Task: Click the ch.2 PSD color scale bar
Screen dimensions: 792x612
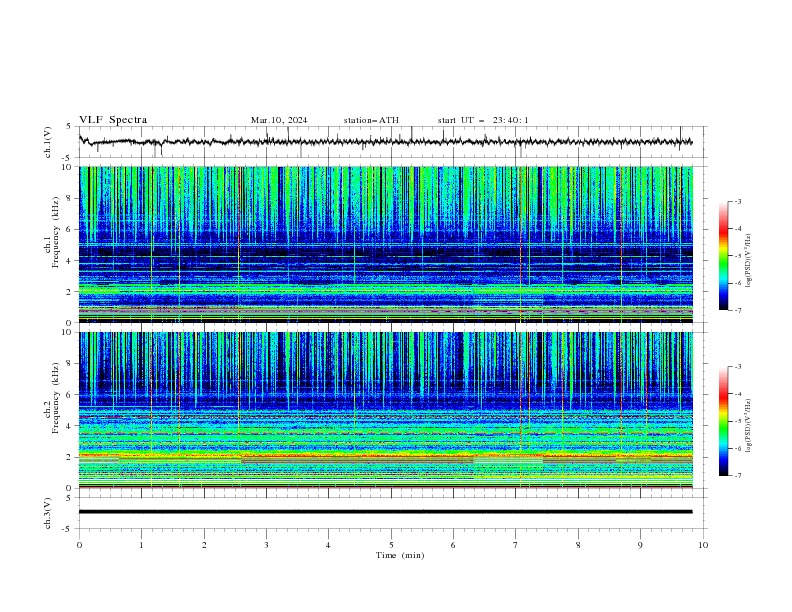Action: click(723, 421)
